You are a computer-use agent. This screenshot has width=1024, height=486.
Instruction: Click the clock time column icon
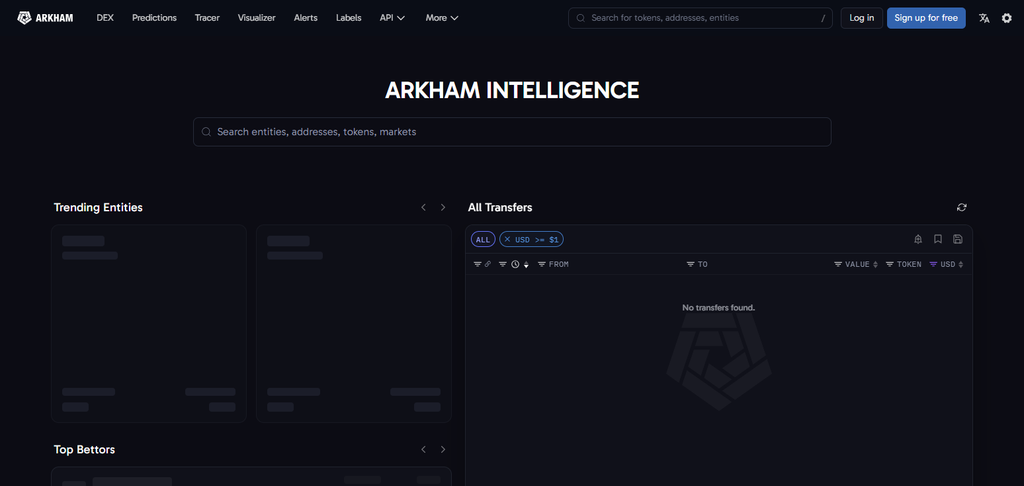pos(515,265)
